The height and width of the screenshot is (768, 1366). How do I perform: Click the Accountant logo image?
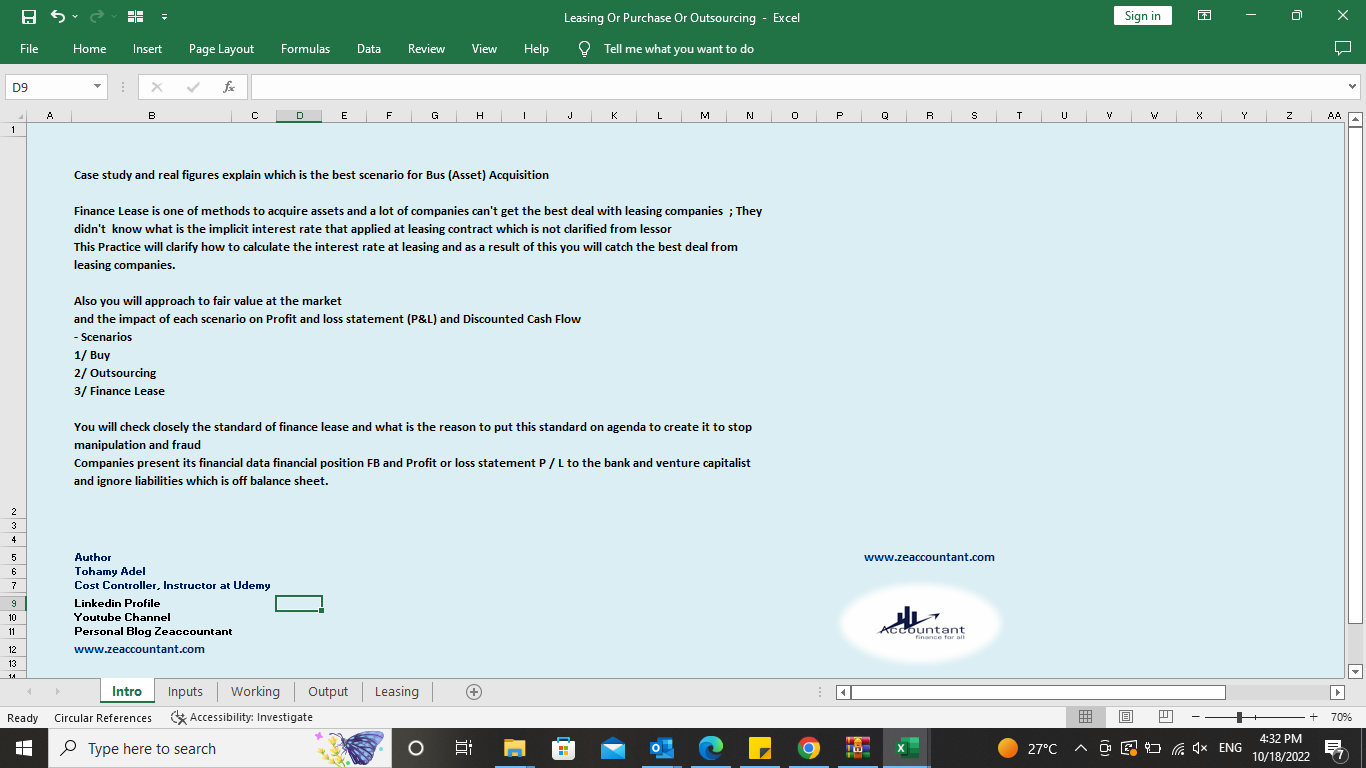921,623
